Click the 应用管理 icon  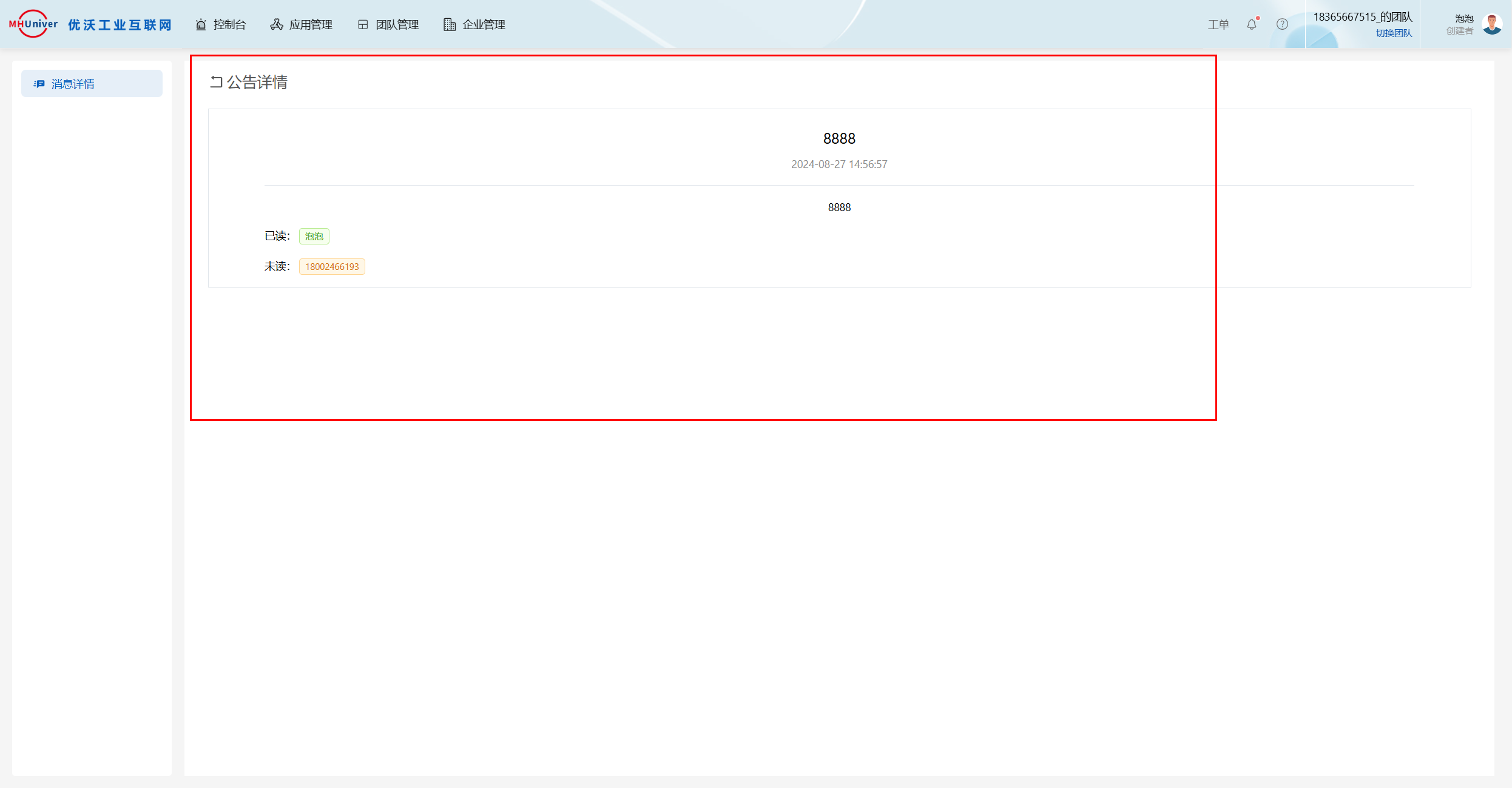[277, 24]
